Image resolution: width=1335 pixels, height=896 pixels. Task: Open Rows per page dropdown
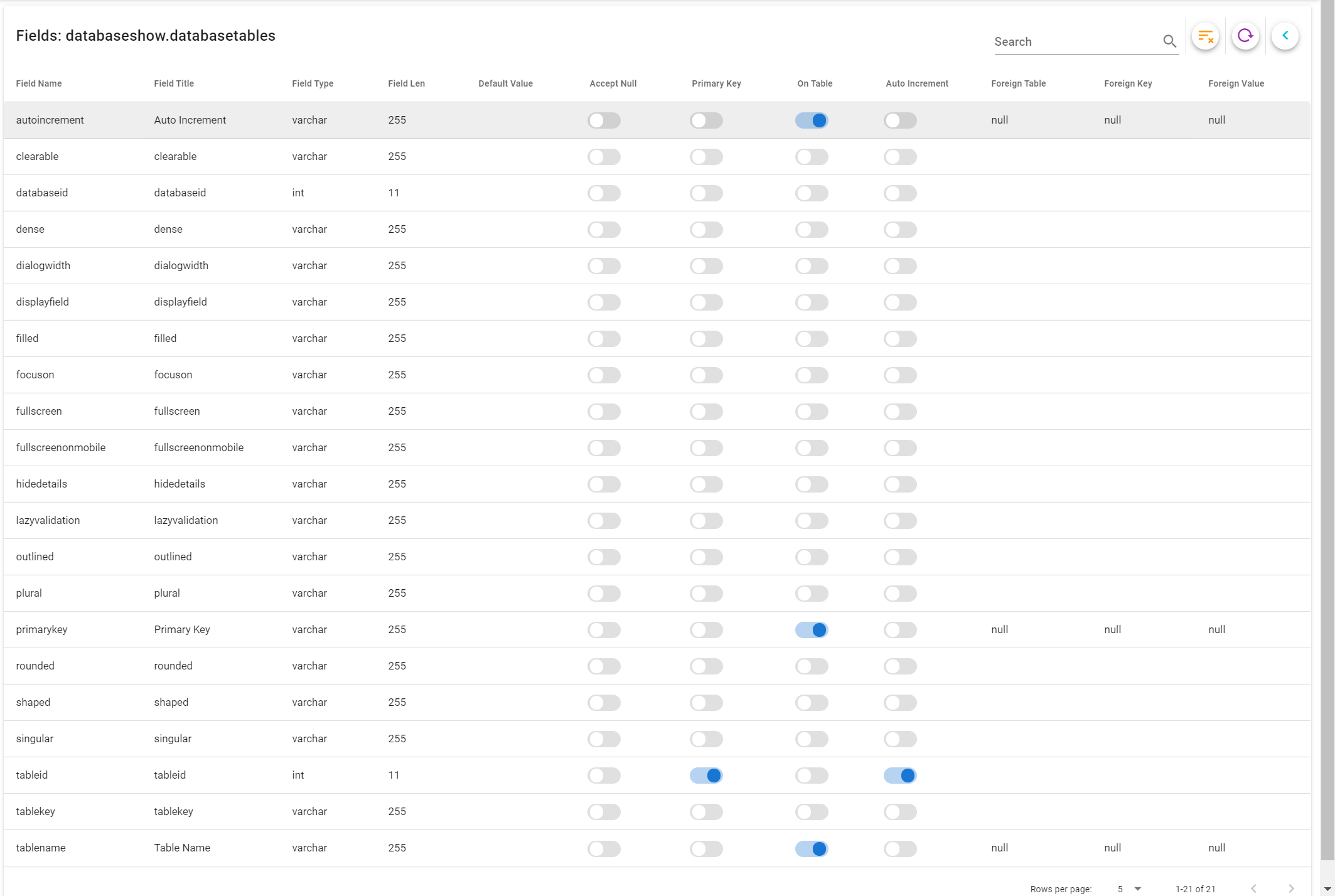1129,888
